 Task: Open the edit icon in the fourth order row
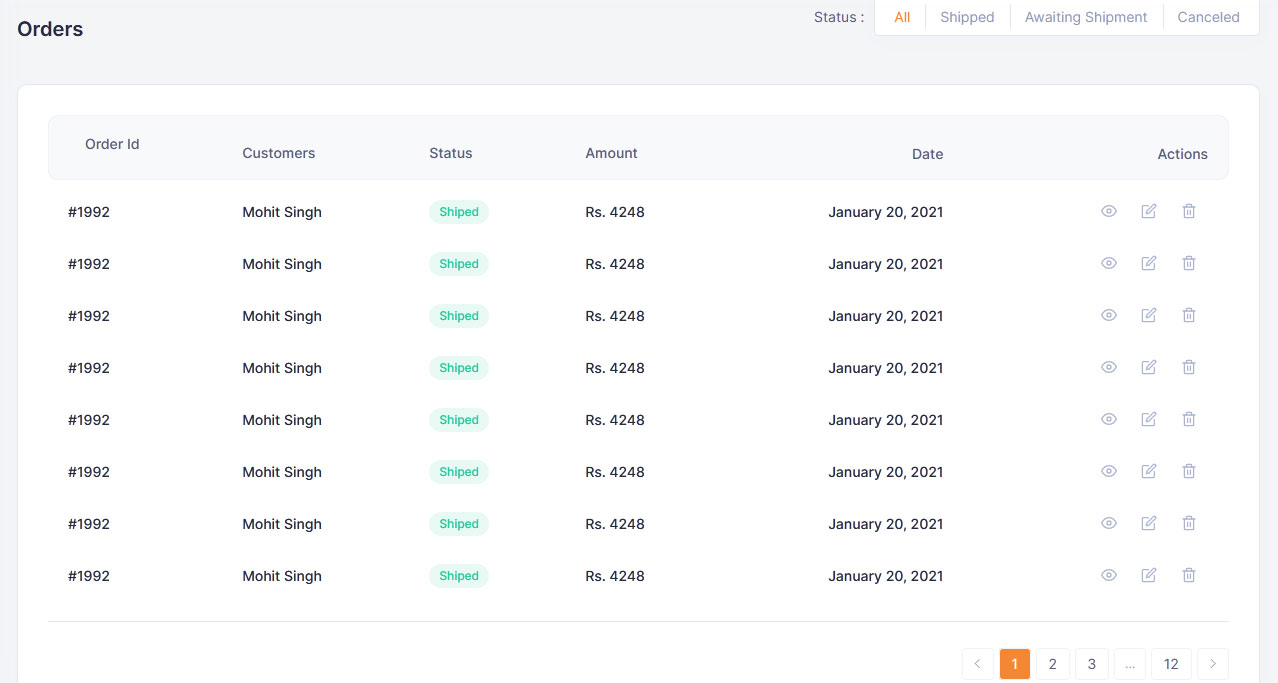coord(1148,367)
